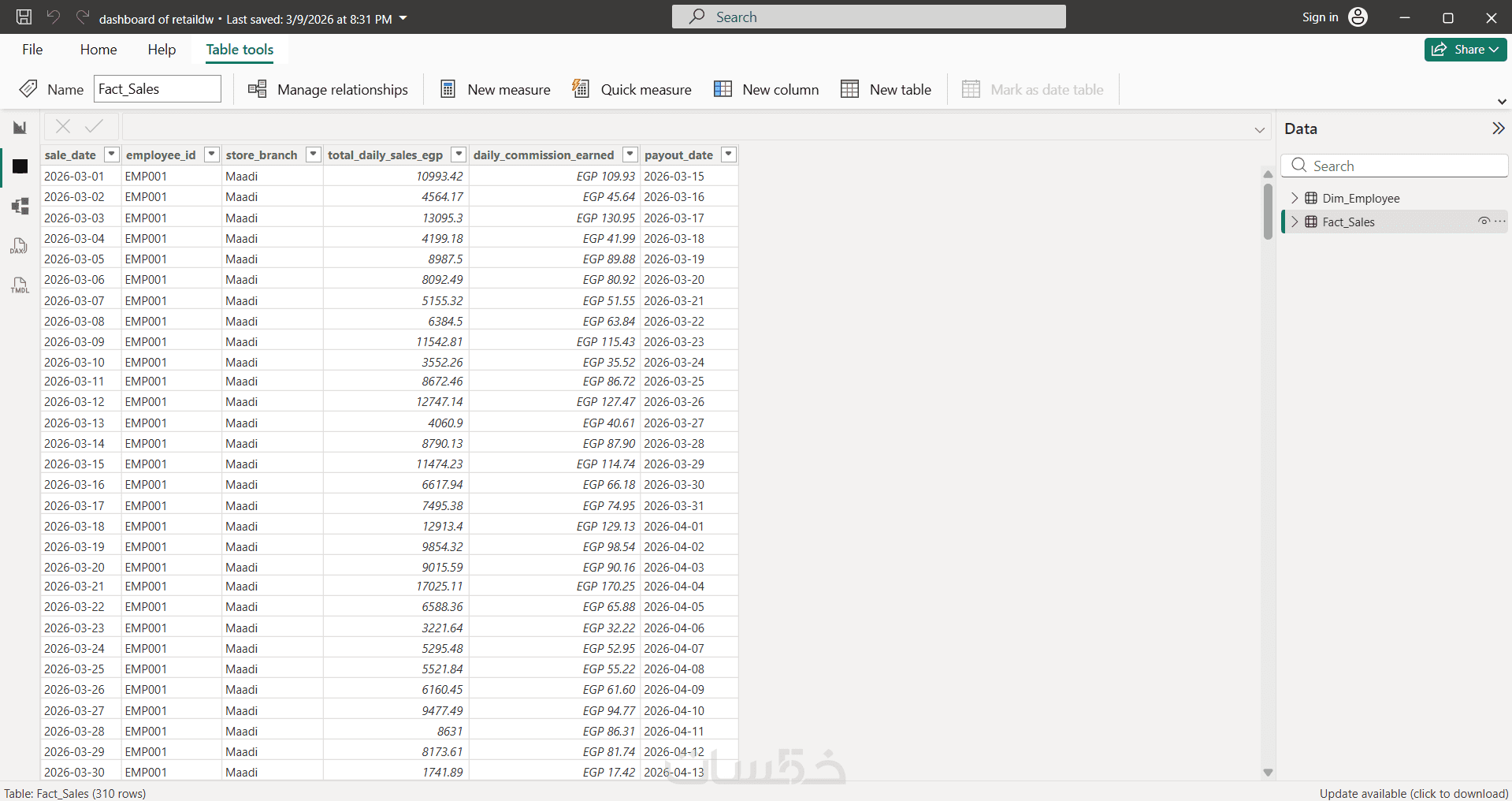Click the Quick measure icon
Viewport: 1512px width, 801px height.
pyautogui.click(x=581, y=88)
